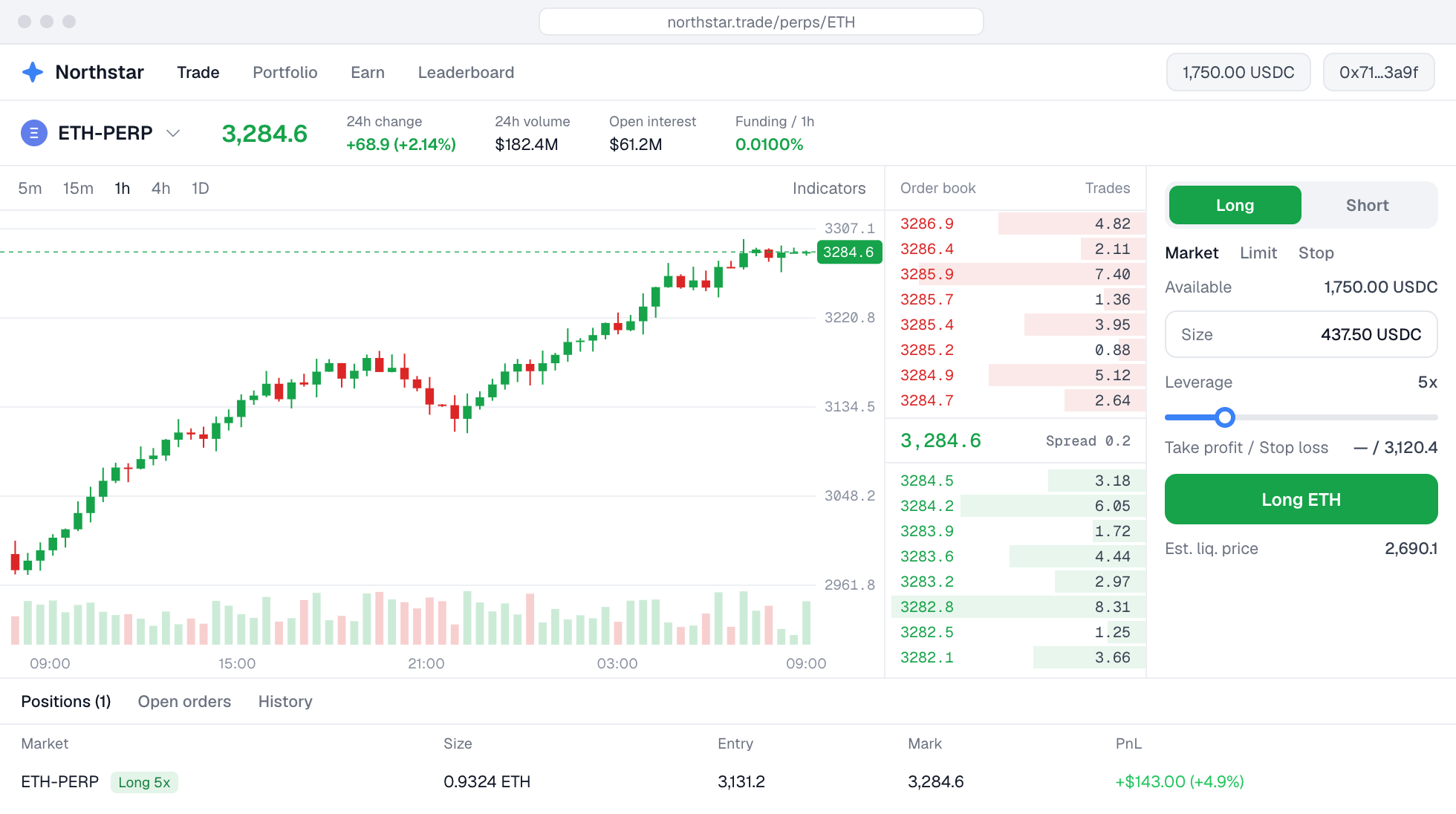Open wallet address 0x71...3a9f menu
The height and width of the screenshot is (814, 1456).
[x=1378, y=72]
